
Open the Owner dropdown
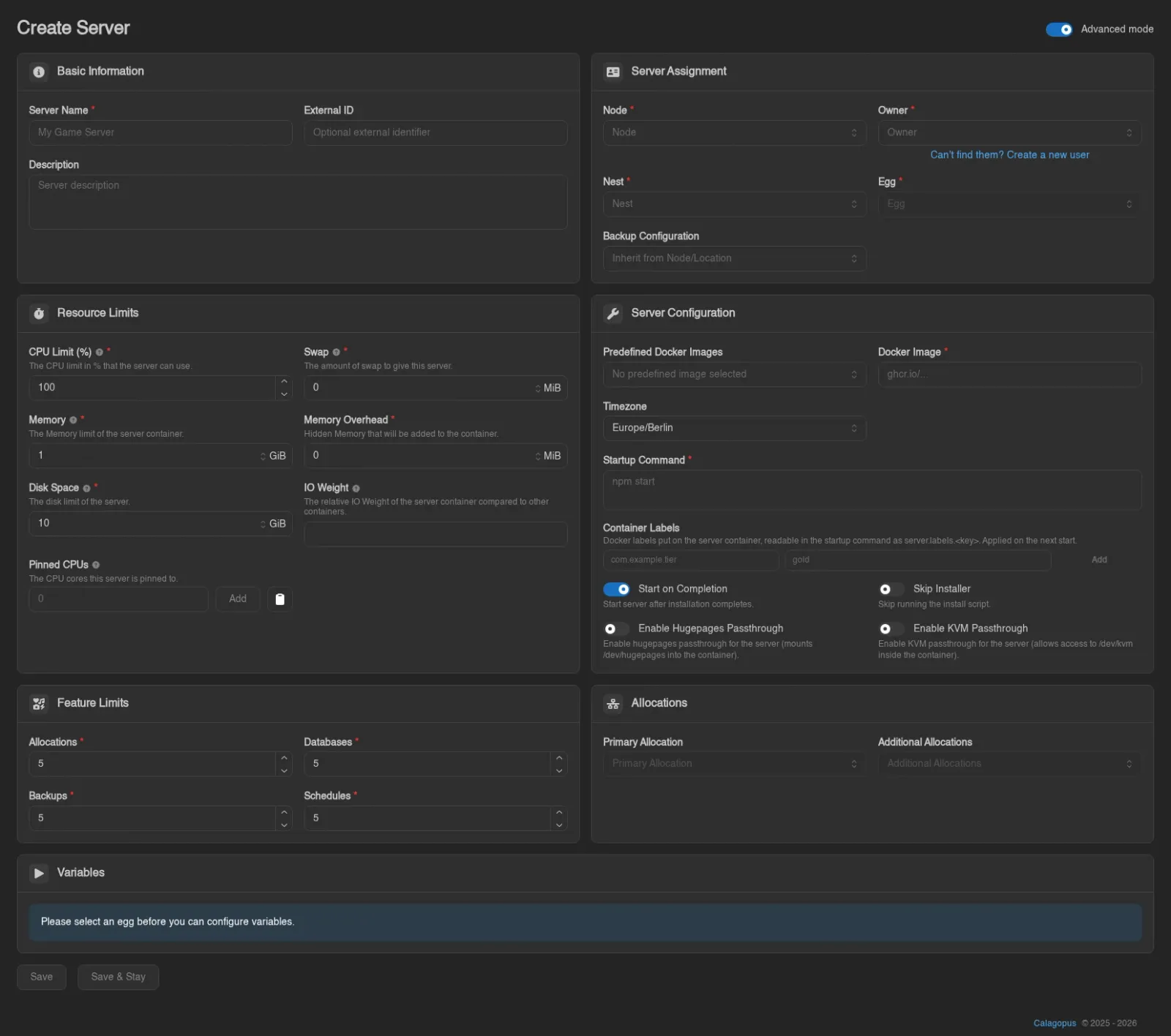(x=1009, y=132)
